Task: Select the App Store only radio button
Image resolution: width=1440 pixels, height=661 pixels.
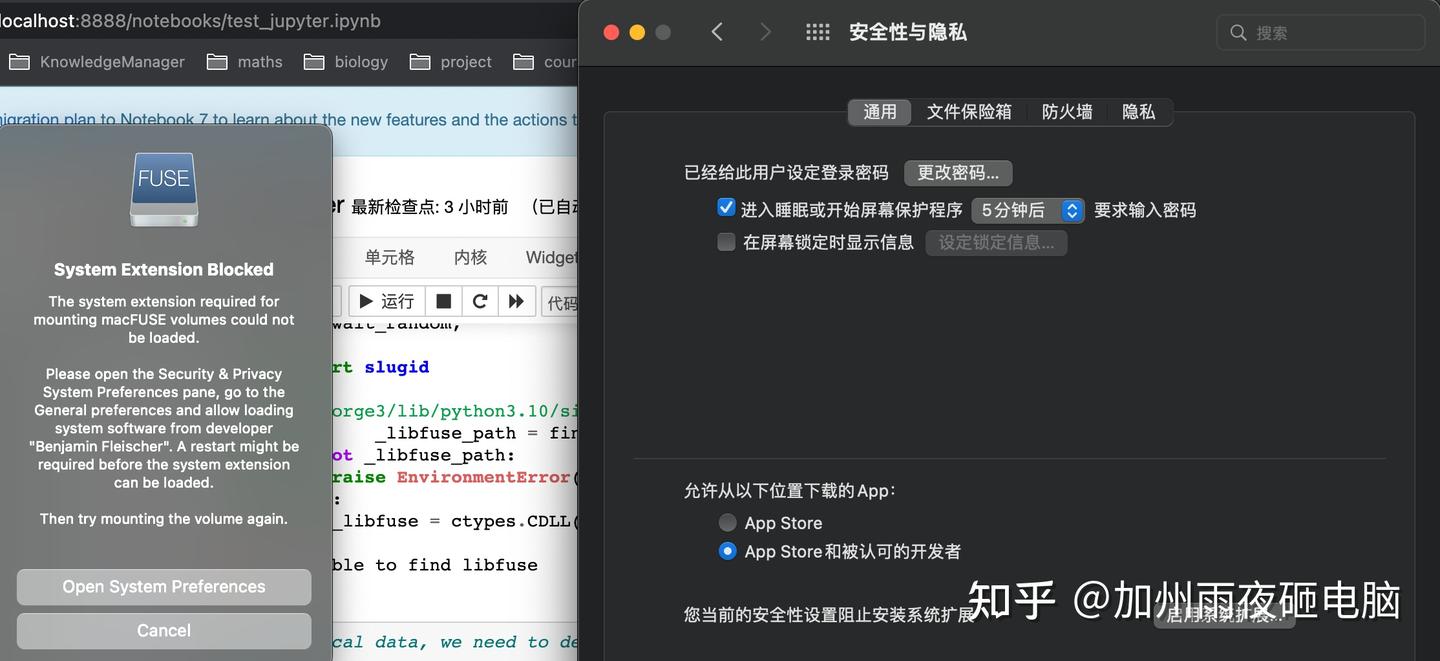Action: [729, 522]
